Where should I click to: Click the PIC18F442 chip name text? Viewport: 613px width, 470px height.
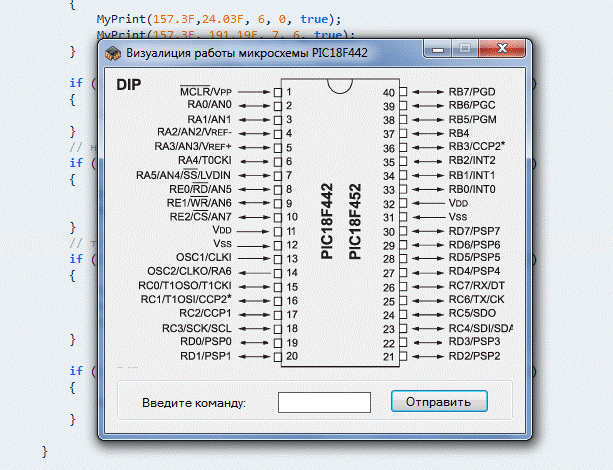click(327, 221)
